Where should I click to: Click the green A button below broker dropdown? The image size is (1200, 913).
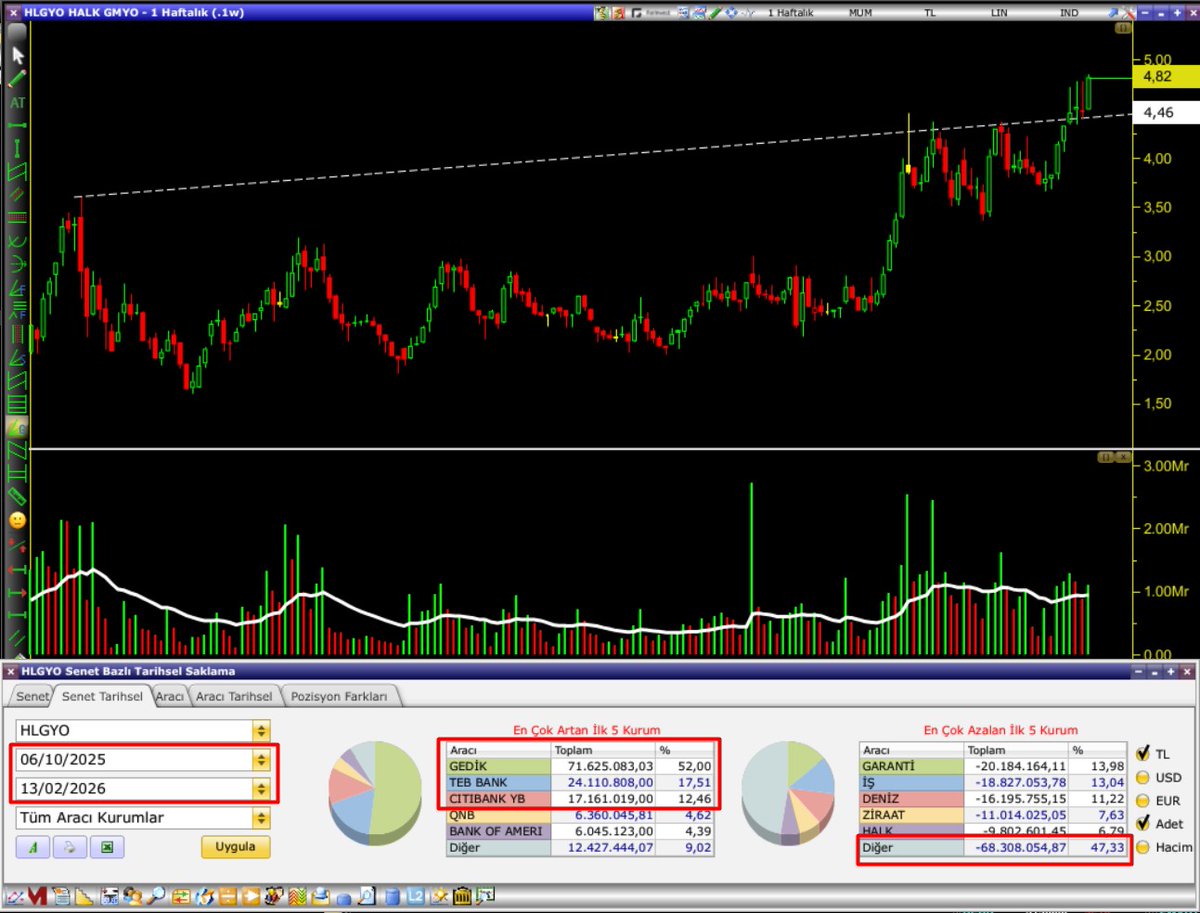[x=33, y=847]
